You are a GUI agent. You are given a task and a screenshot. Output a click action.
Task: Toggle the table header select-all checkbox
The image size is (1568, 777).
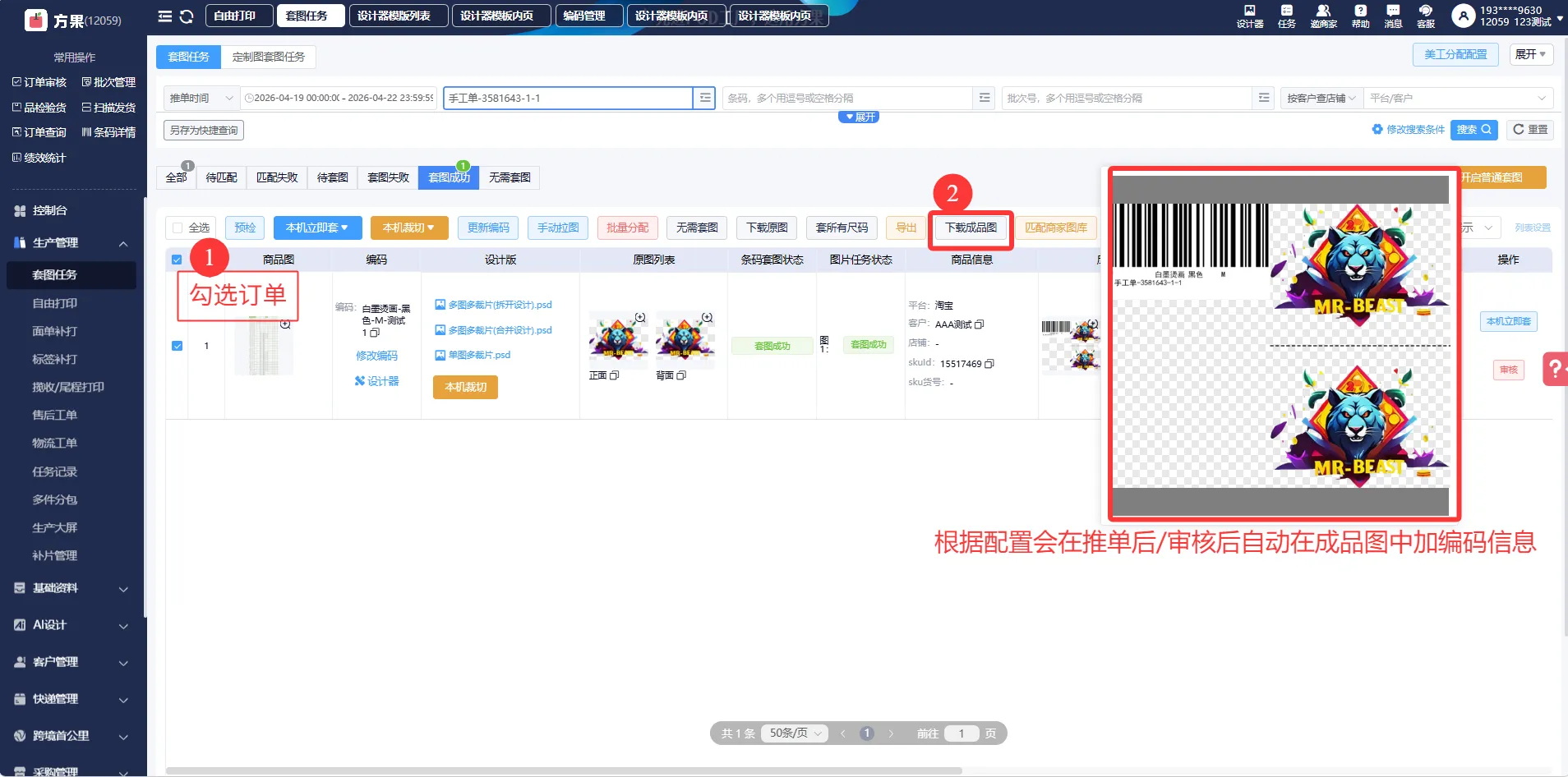click(x=177, y=260)
